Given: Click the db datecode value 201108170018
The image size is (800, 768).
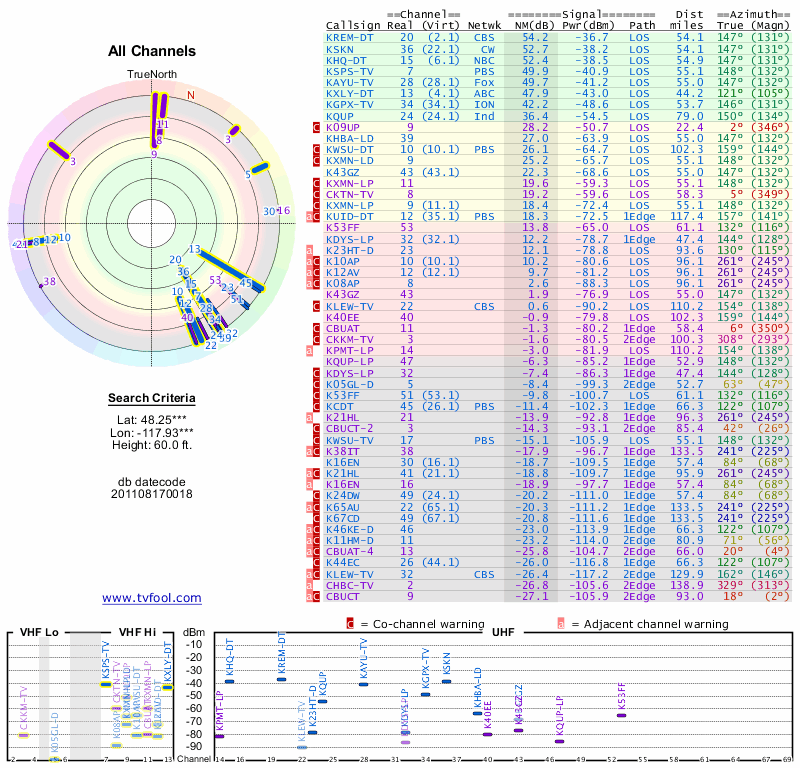Looking at the screenshot, I should (152, 494).
